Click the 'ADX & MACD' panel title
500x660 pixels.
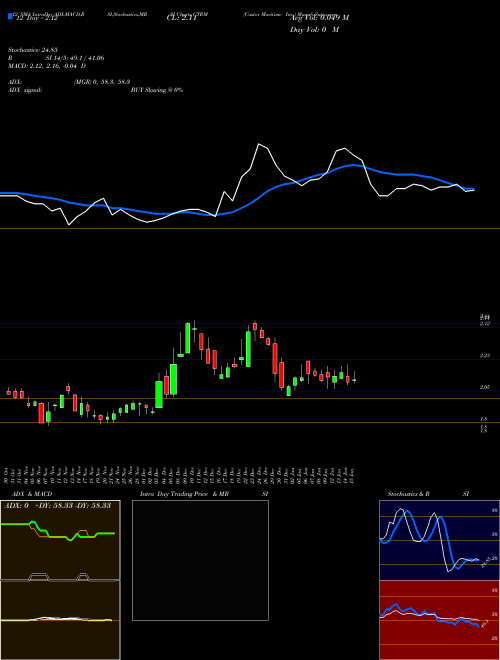(x=32, y=494)
